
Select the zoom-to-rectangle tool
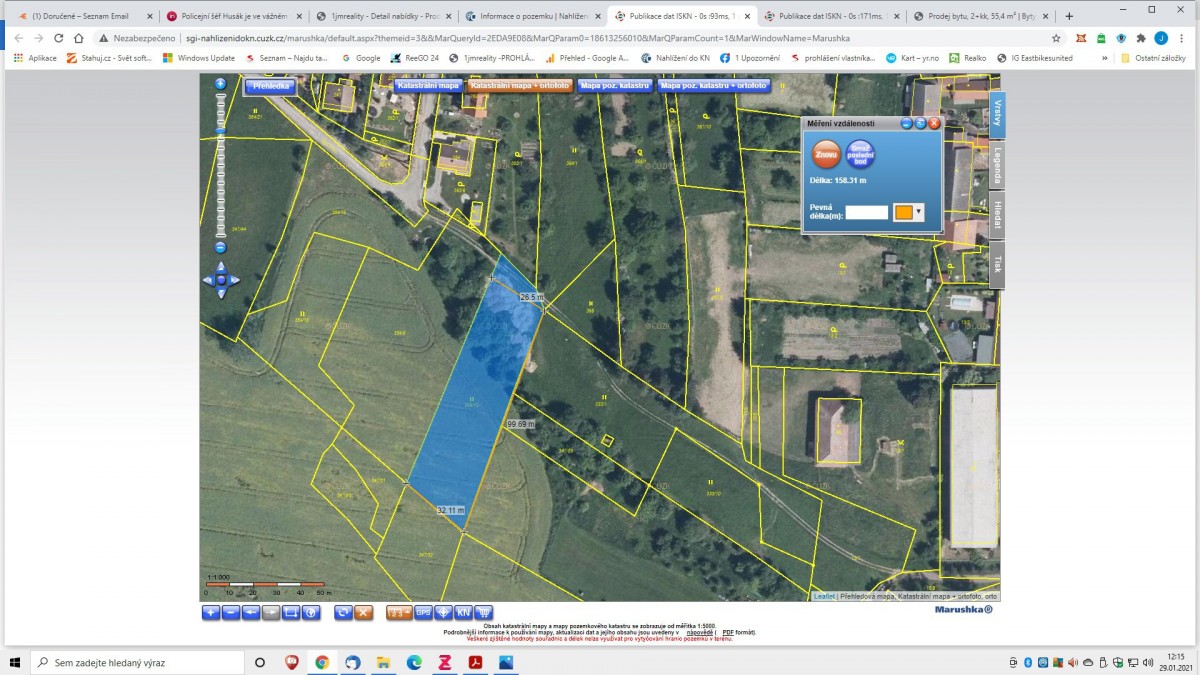click(x=291, y=612)
